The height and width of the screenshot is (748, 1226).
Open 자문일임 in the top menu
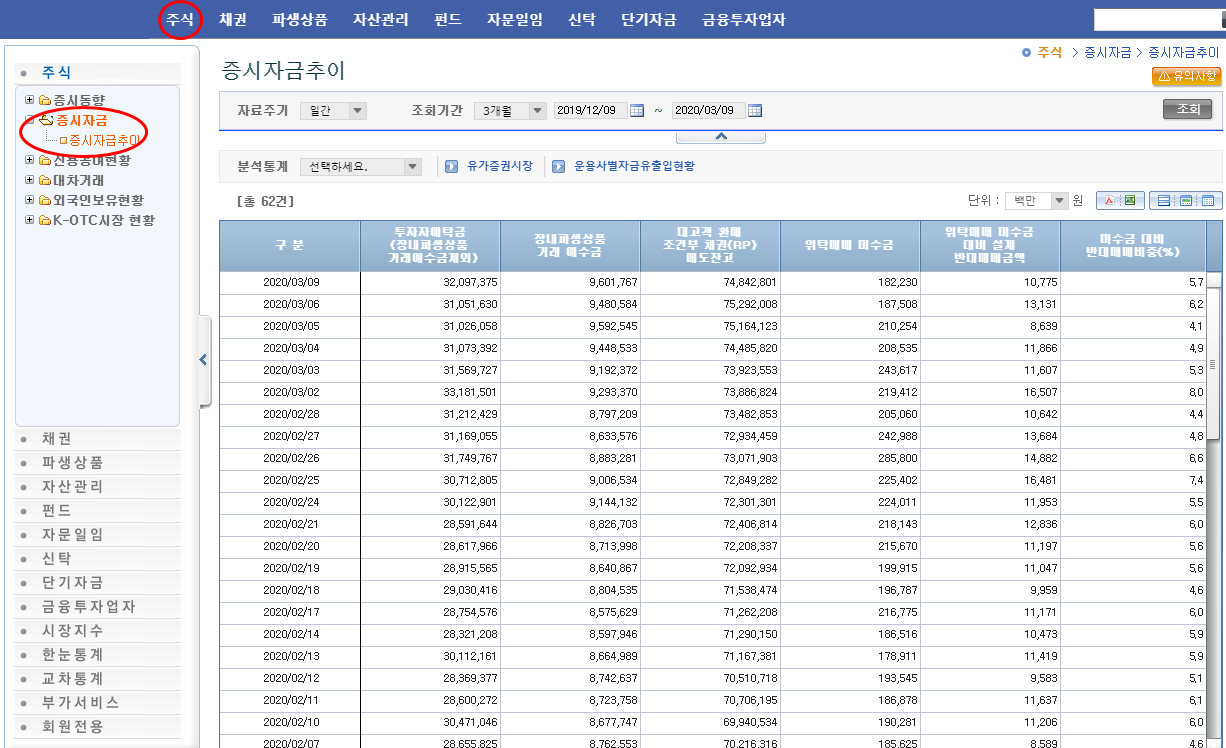click(514, 19)
